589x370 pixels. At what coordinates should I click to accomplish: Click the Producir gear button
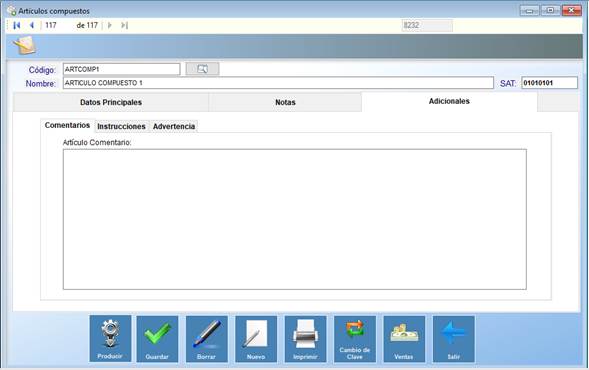tap(110, 338)
